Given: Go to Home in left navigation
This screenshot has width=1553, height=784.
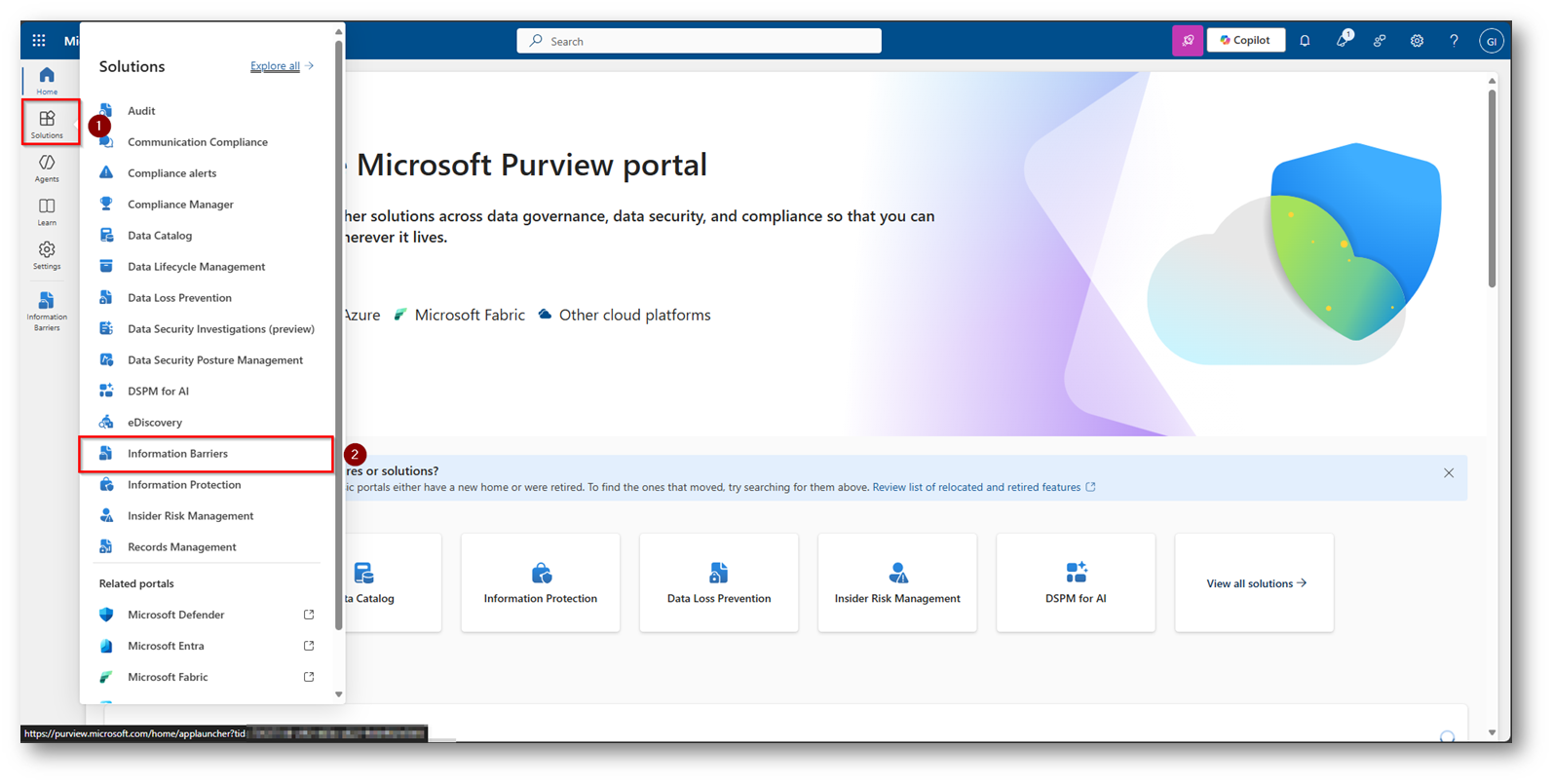Looking at the screenshot, I should coord(47,81).
